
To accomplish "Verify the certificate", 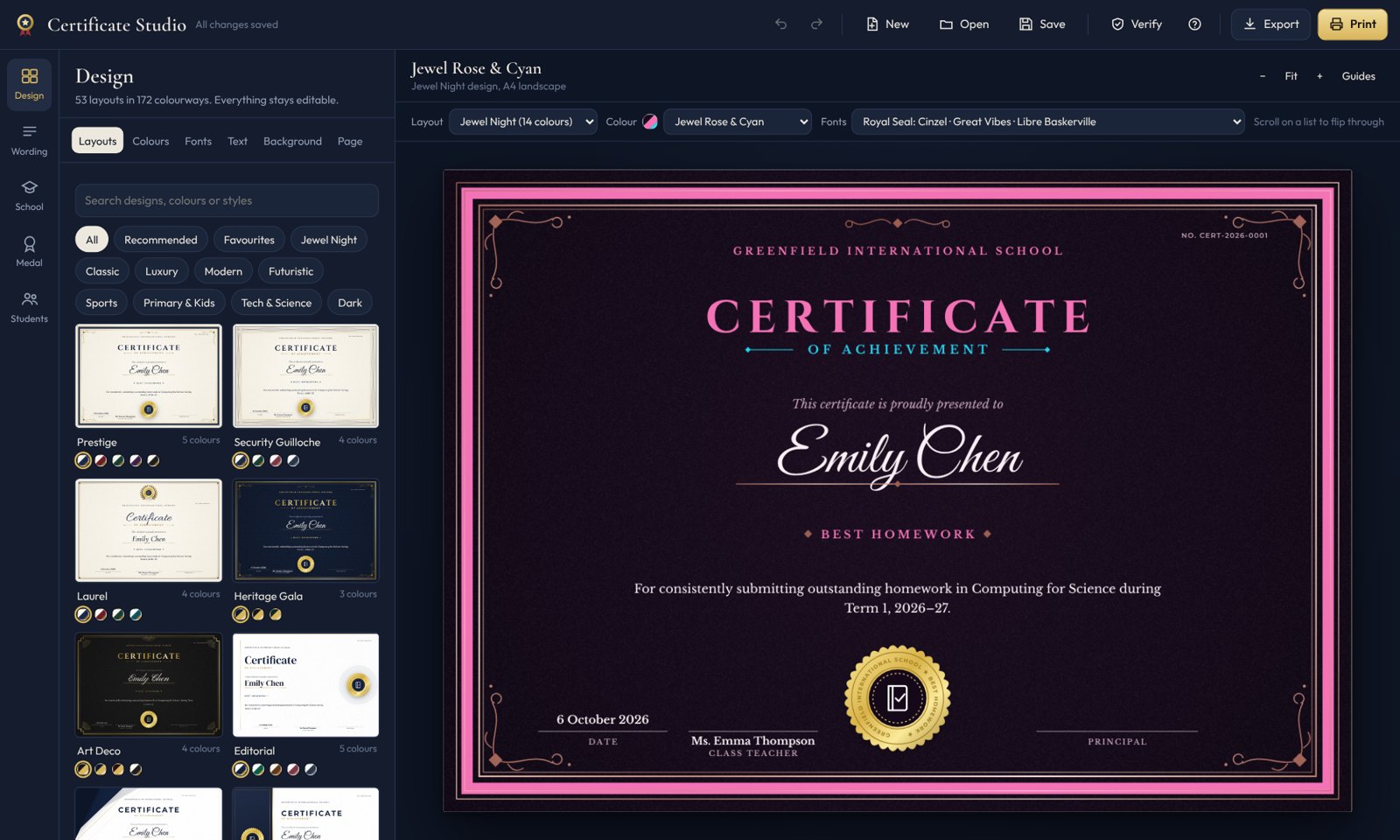I will [1137, 24].
